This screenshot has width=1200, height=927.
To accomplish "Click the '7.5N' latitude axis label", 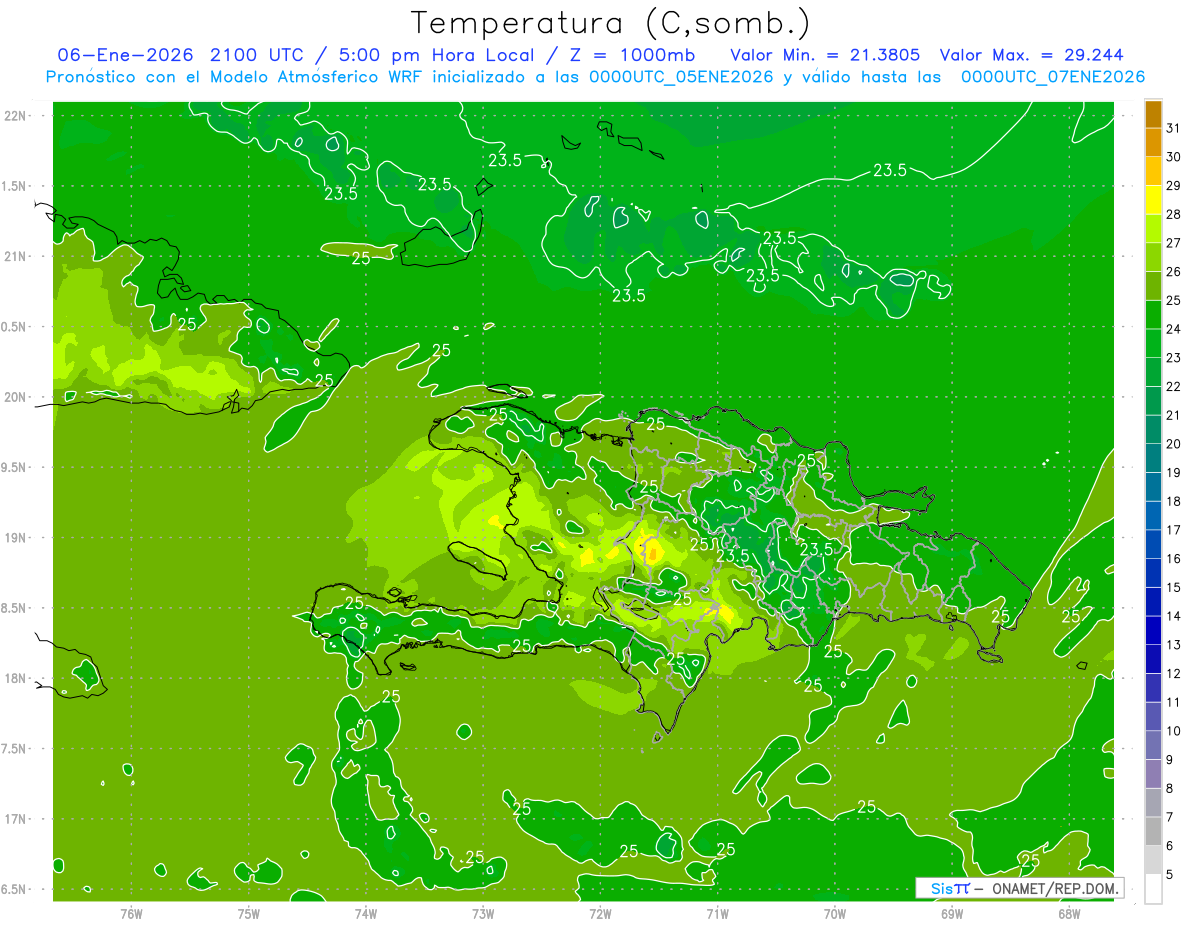I will click(14, 749).
